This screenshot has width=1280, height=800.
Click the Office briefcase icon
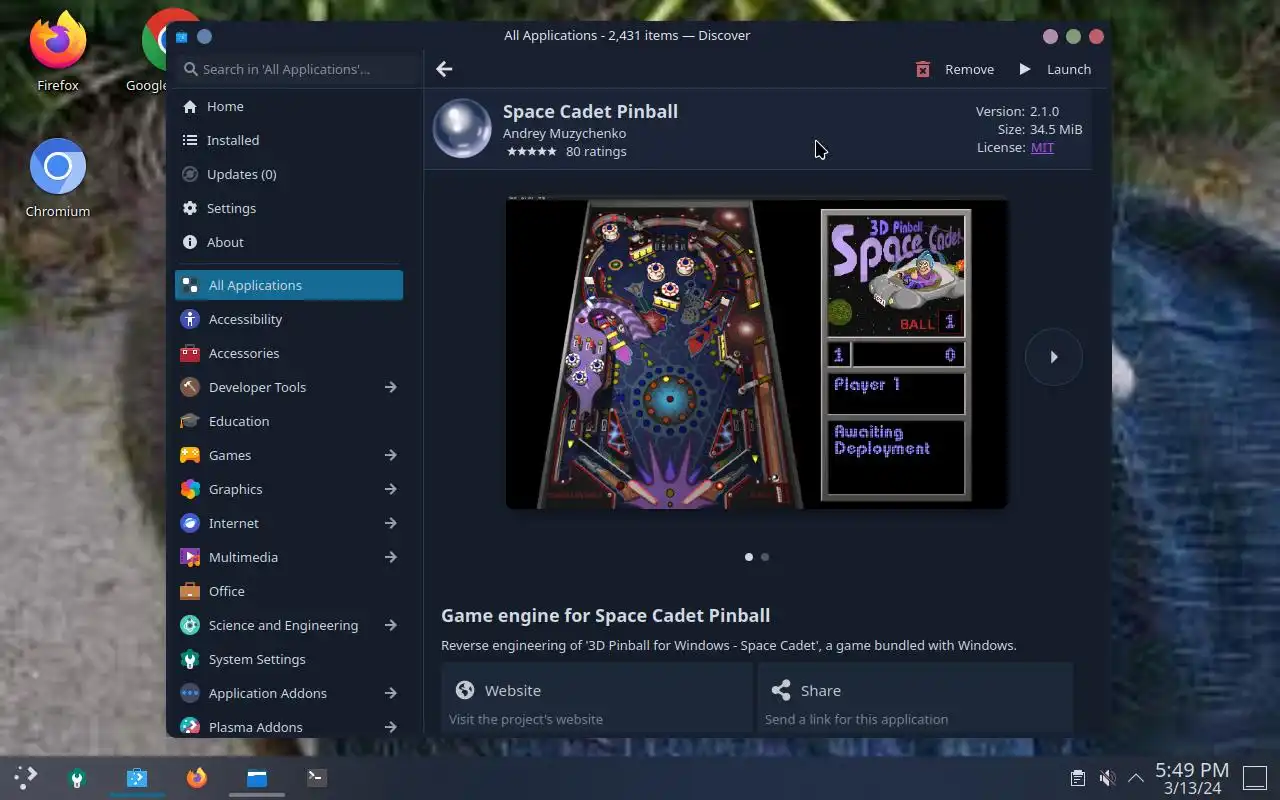pyautogui.click(x=190, y=591)
